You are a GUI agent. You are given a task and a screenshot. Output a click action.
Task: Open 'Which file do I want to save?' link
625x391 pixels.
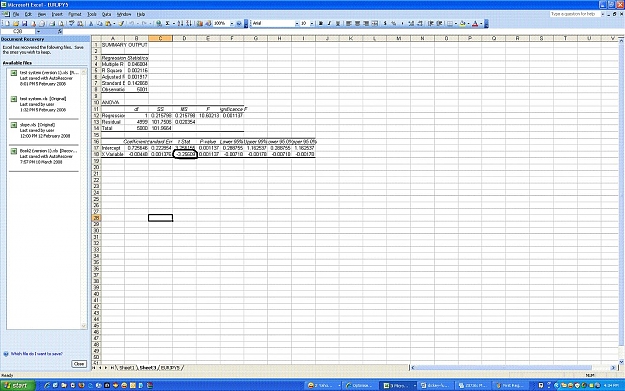pos(37,354)
